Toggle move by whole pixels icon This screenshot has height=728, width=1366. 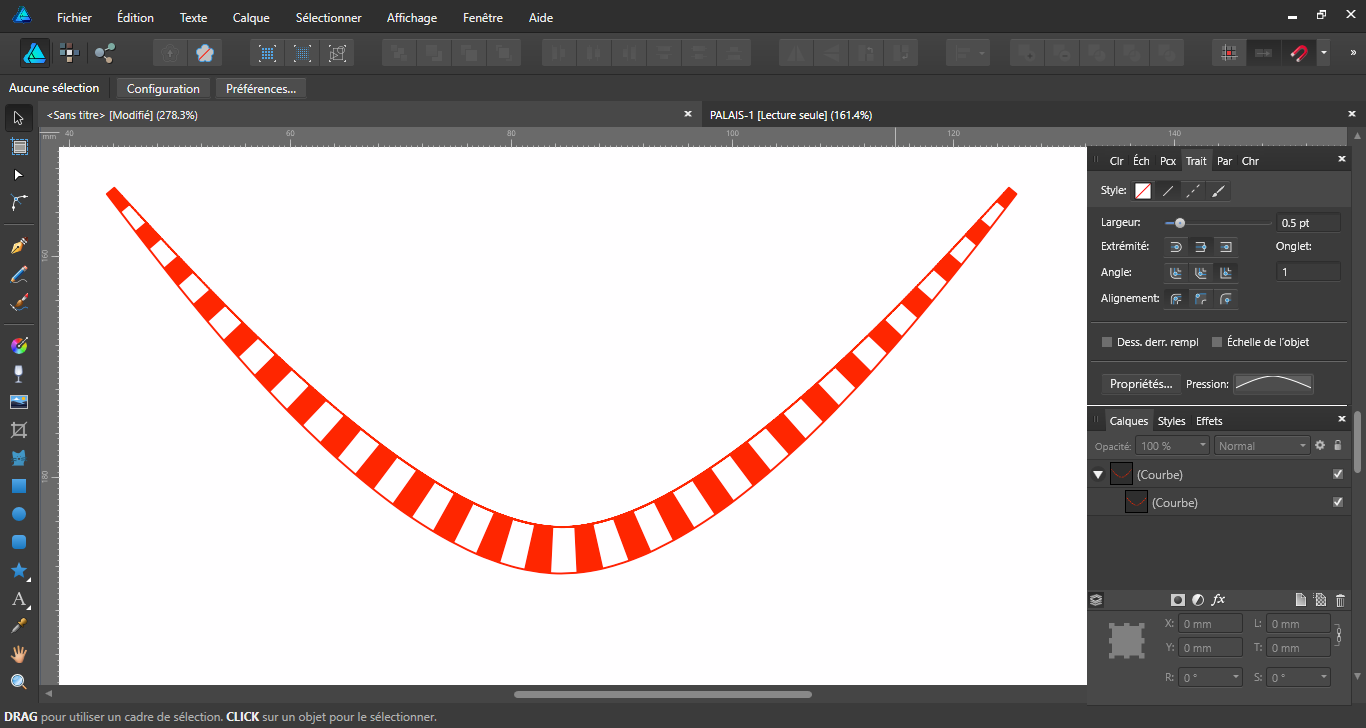tap(1264, 52)
